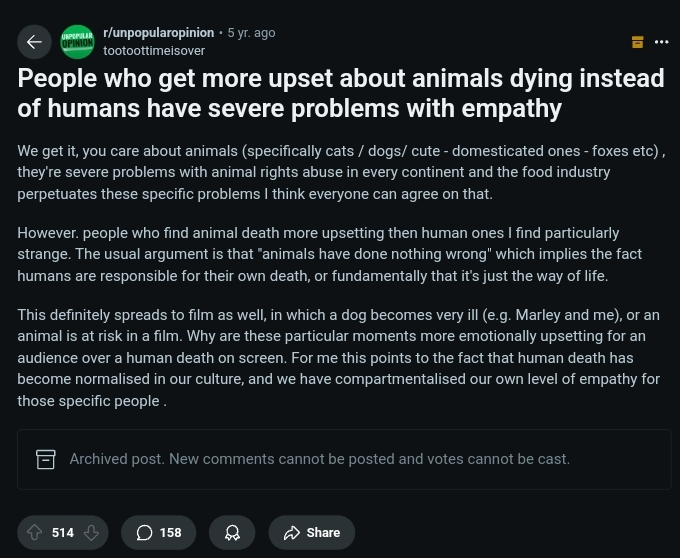Click the yellow archive icon beside the overflow menu
The image size is (680, 558).
pos(637,42)
